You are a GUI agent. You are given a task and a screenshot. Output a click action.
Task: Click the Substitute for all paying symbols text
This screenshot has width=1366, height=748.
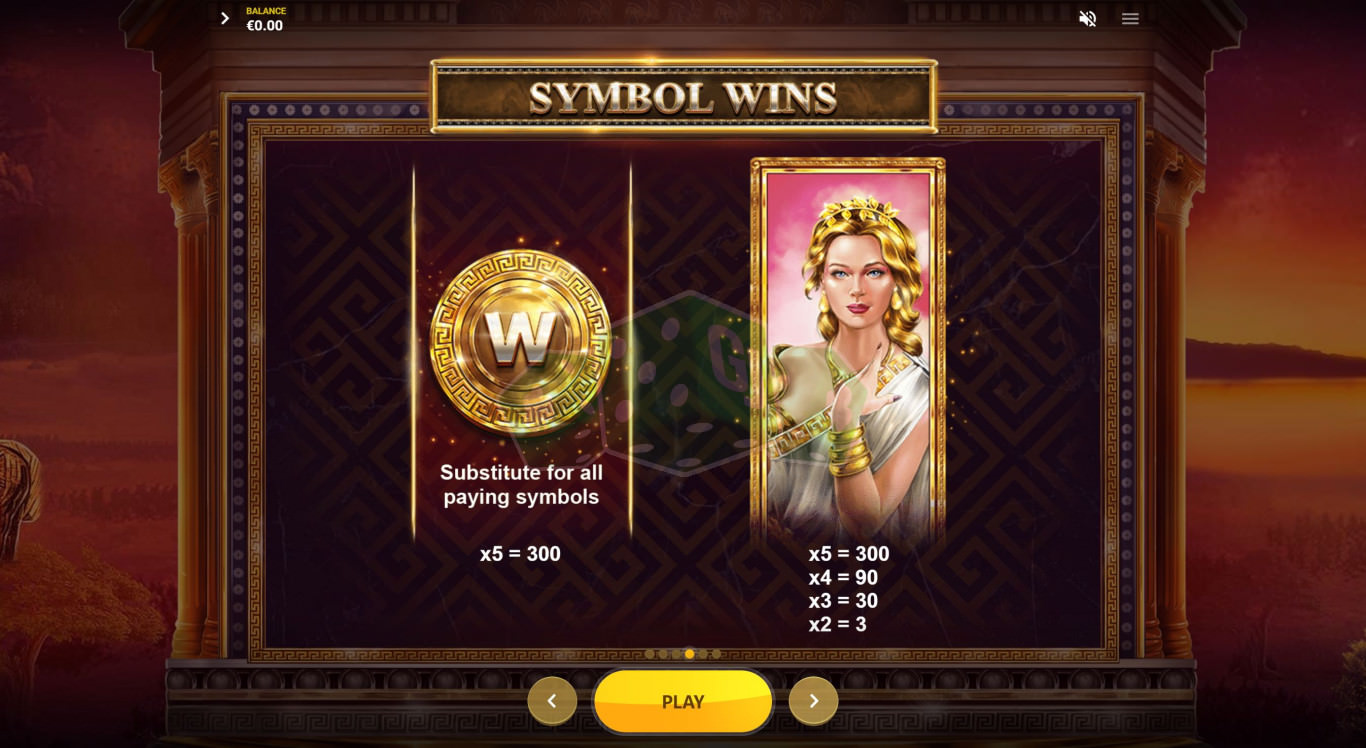point(521,485)
